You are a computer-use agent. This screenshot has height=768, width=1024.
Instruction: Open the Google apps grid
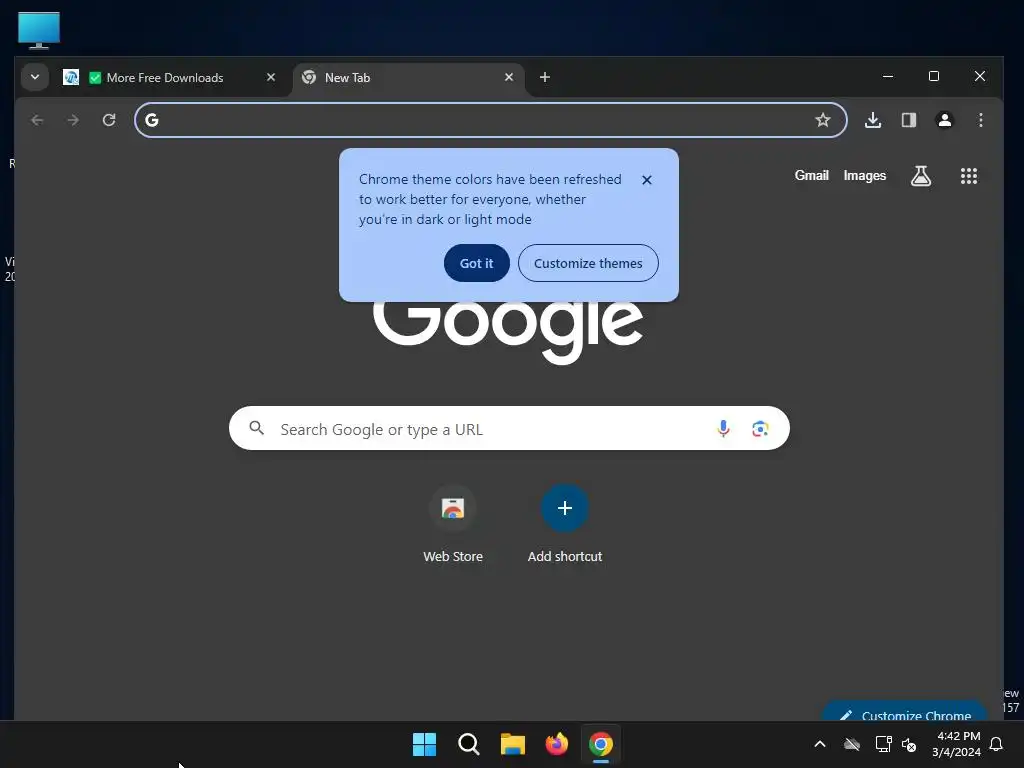tap(969, 176)
